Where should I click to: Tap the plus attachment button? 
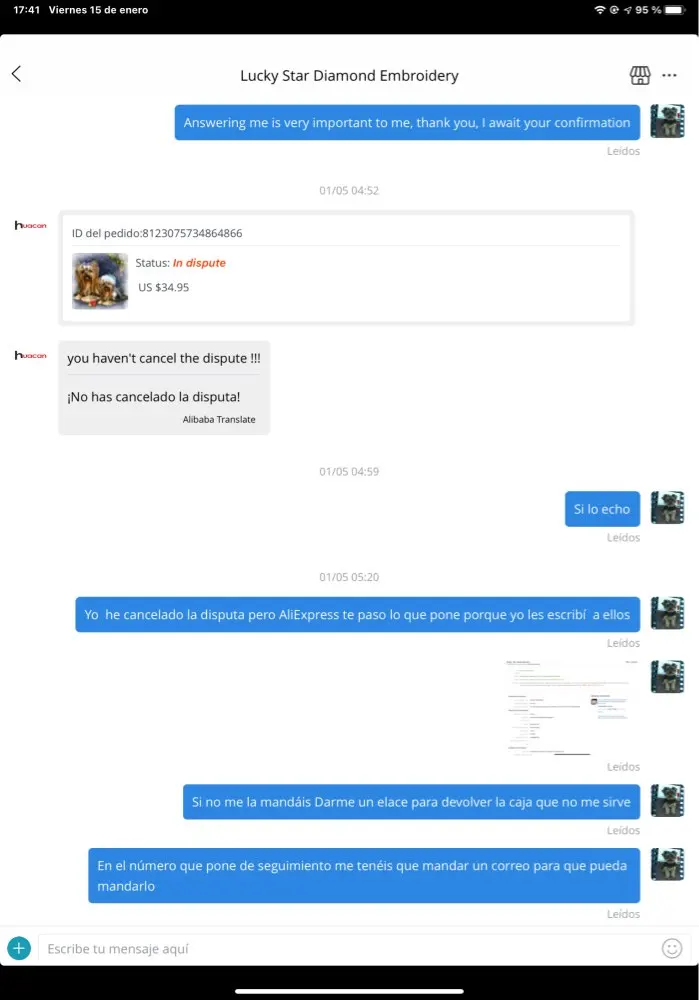(19, 948)
